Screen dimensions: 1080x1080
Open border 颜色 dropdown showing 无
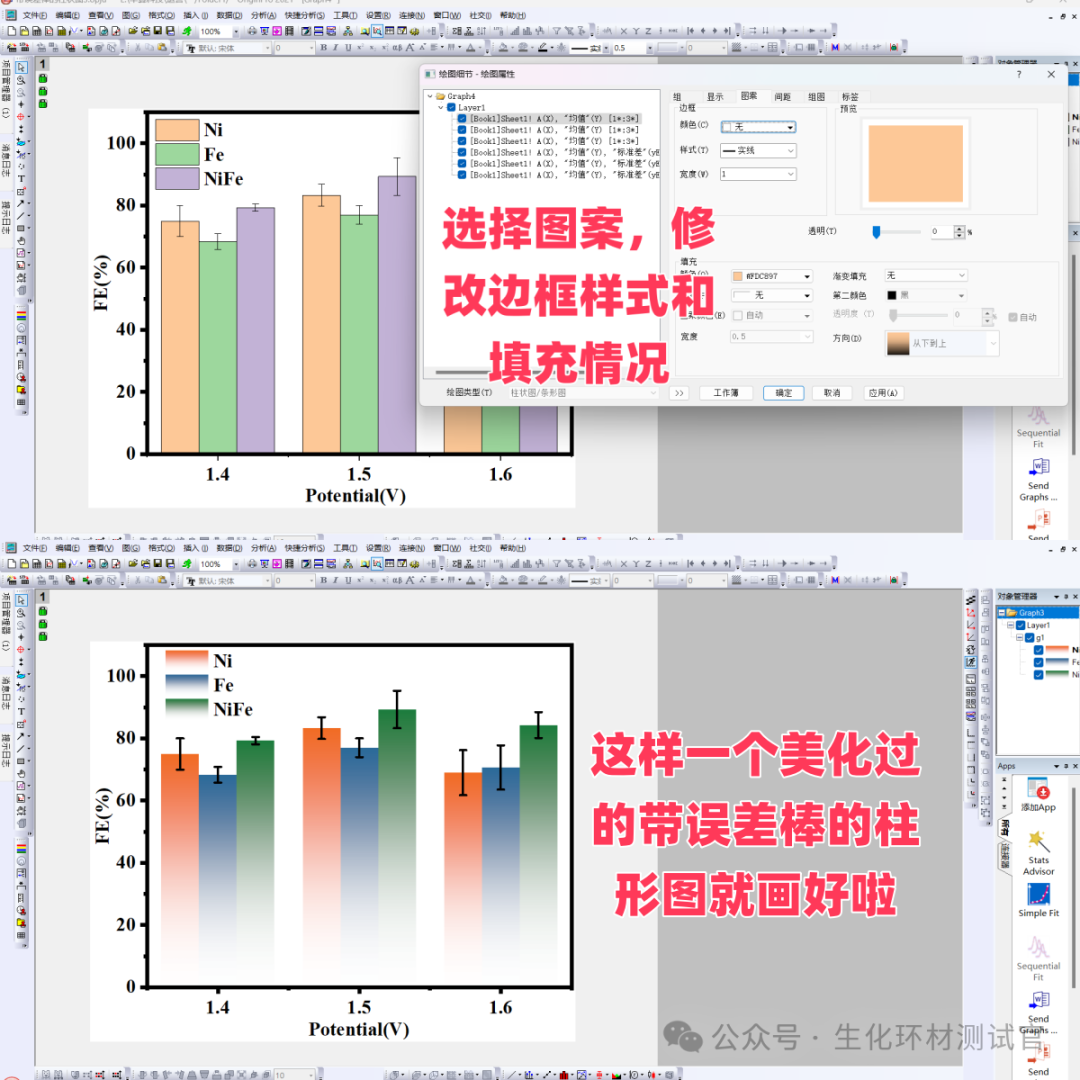point(758,127)
